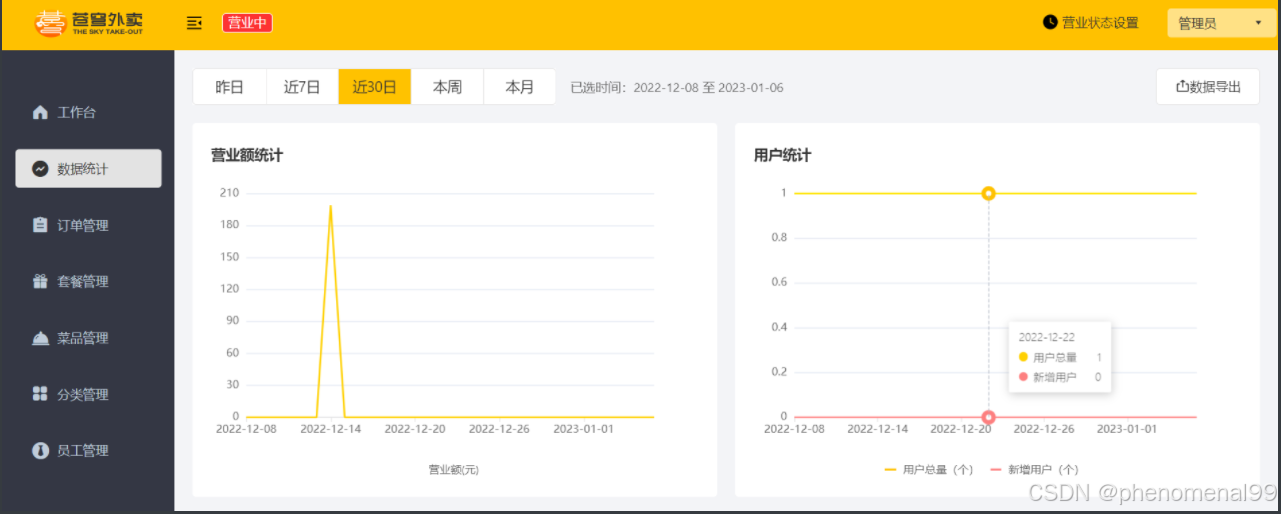Toggle 用户总量 series in the legend

point(929,469)
